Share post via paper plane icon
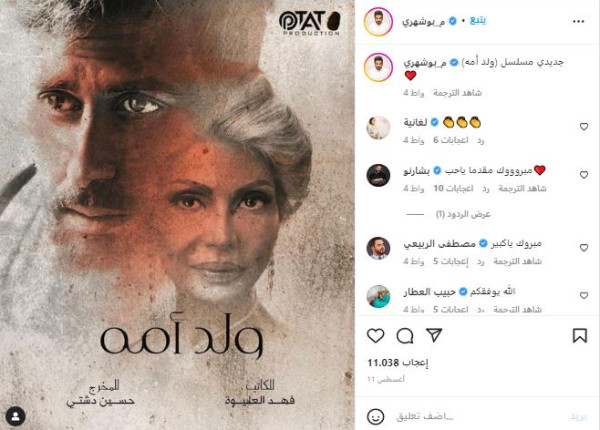600x430 pixels. pos(434,335)
